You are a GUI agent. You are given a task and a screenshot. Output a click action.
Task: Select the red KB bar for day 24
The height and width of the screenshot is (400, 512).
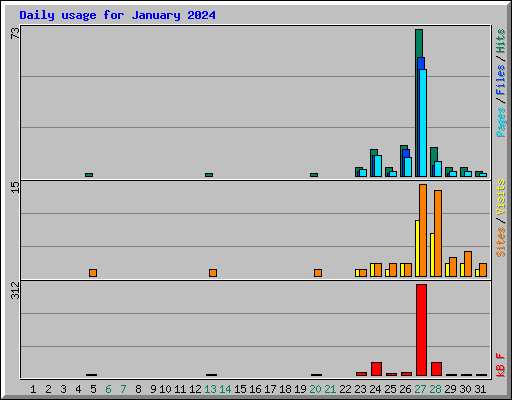point(376,369)
